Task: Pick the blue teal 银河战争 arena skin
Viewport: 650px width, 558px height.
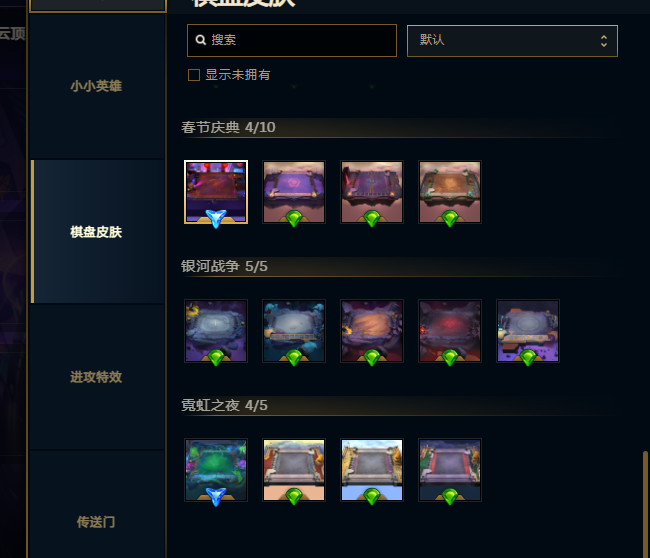Action: [x=294, y=331]
